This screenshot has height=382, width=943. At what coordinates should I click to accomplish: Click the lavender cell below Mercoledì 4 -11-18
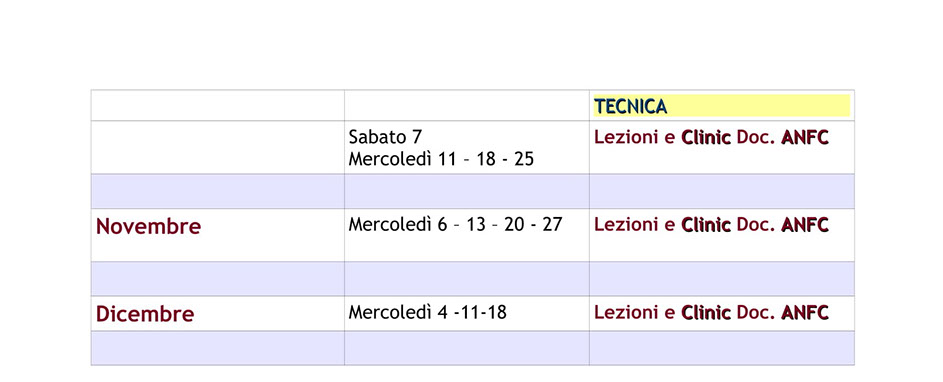(467, 348)
